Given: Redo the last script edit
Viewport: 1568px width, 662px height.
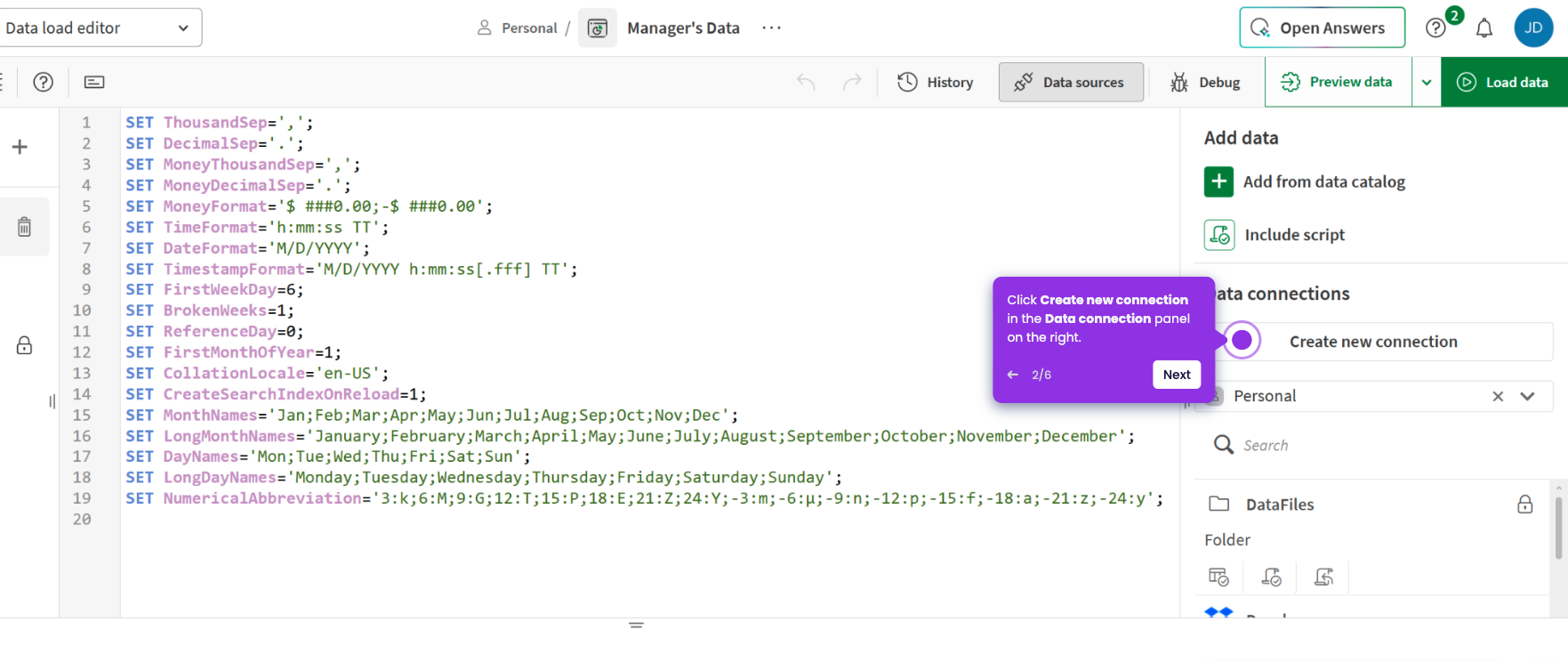Looking at the screenshot, I should coord(852,82).
